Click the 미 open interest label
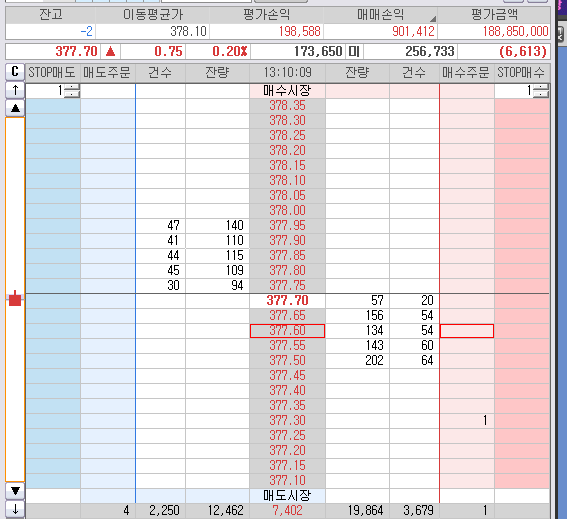This screenshot has width=567, height=519. tap(354, 51)
